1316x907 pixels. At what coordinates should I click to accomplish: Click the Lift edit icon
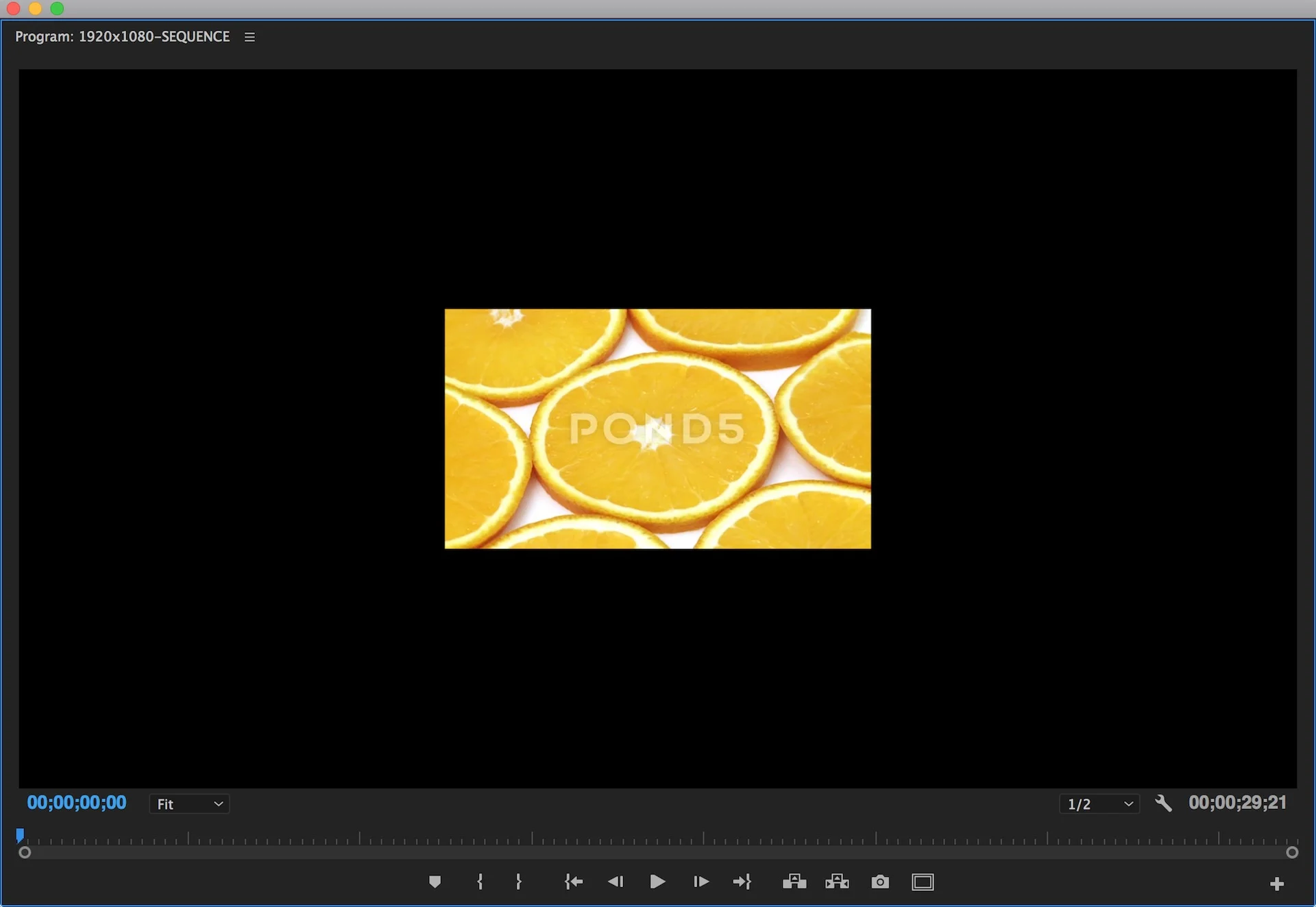(x=794, y=882)
